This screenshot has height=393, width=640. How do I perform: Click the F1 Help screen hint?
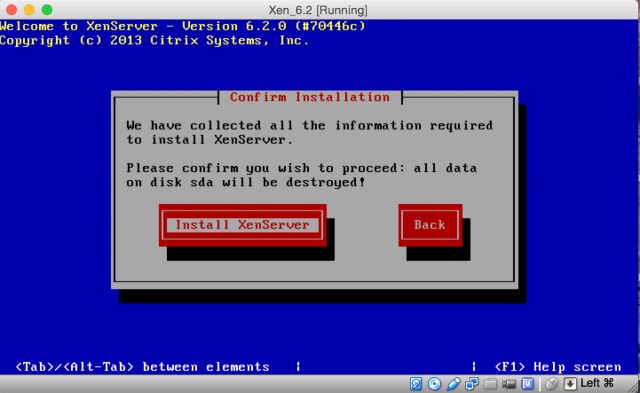pos(558,367)
